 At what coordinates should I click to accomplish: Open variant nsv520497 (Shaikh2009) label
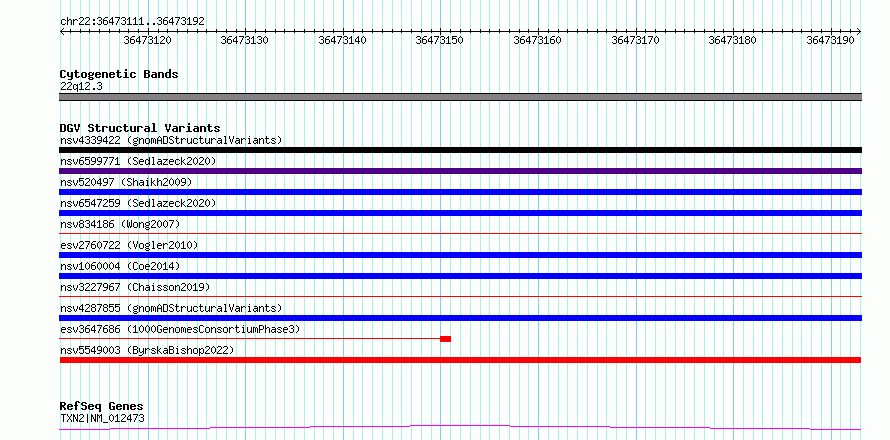(x=126, y=182)
